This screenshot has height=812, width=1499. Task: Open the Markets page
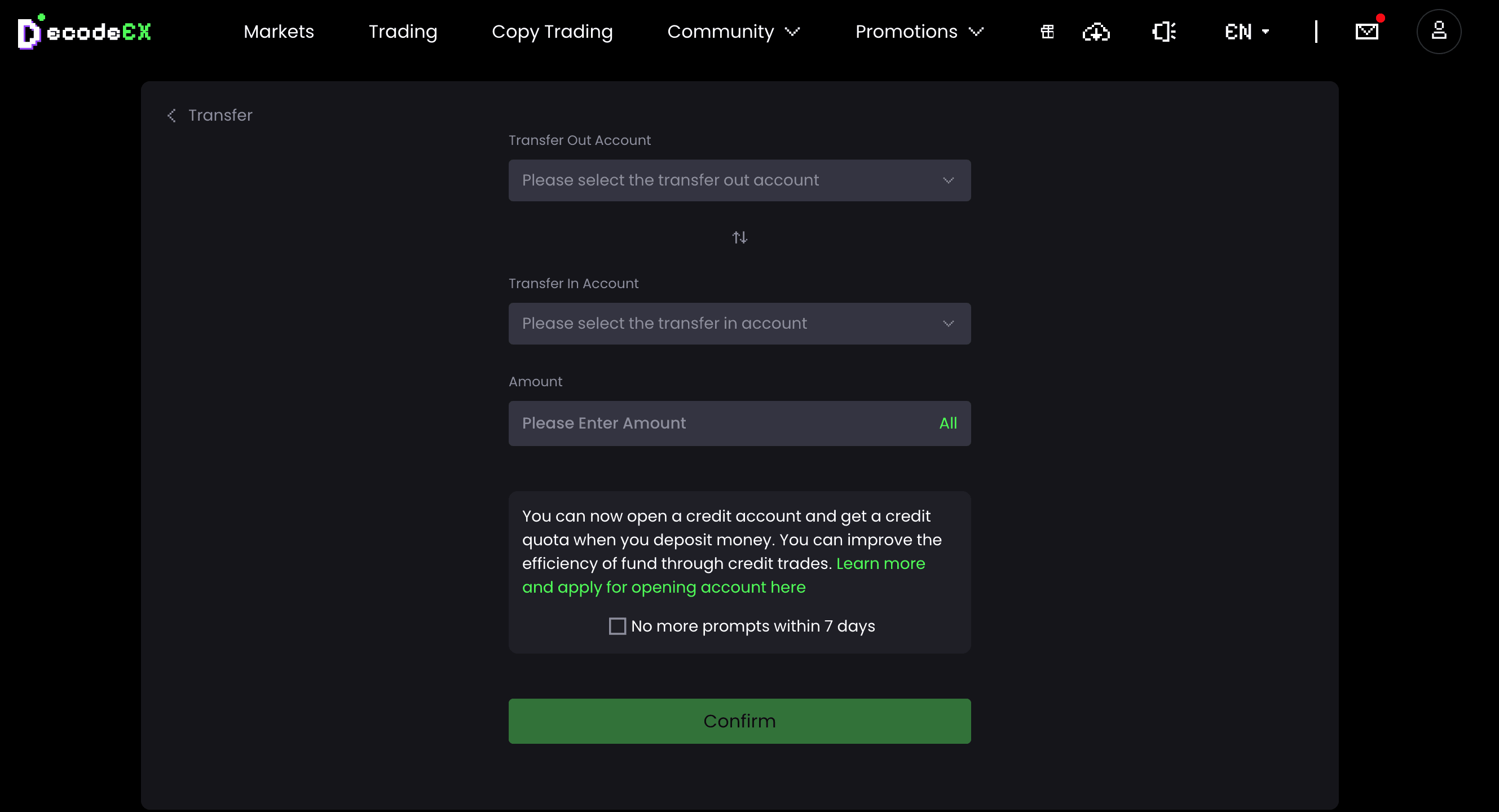(279, 32)
